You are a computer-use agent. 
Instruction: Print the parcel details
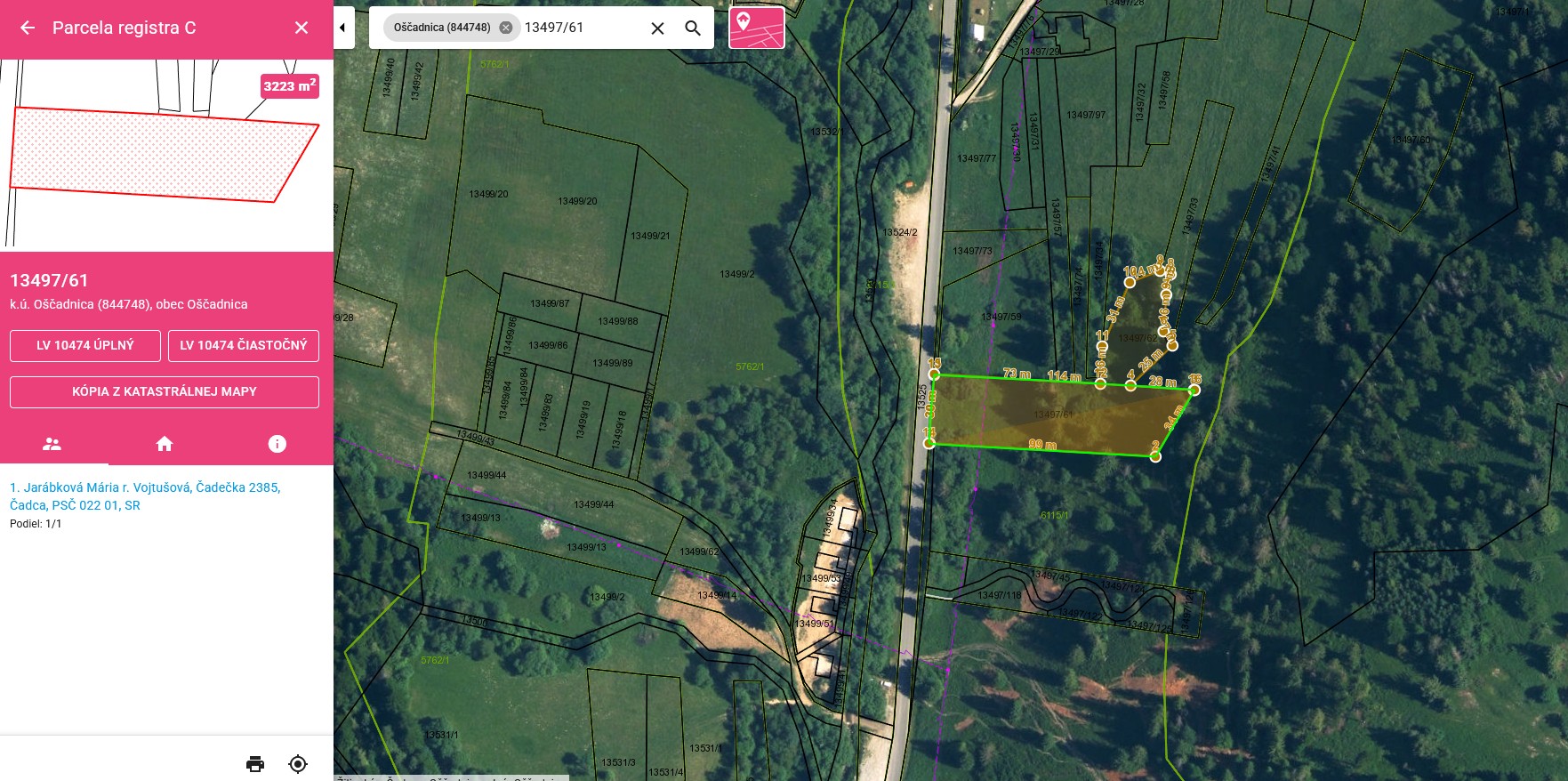coord(255,764)
